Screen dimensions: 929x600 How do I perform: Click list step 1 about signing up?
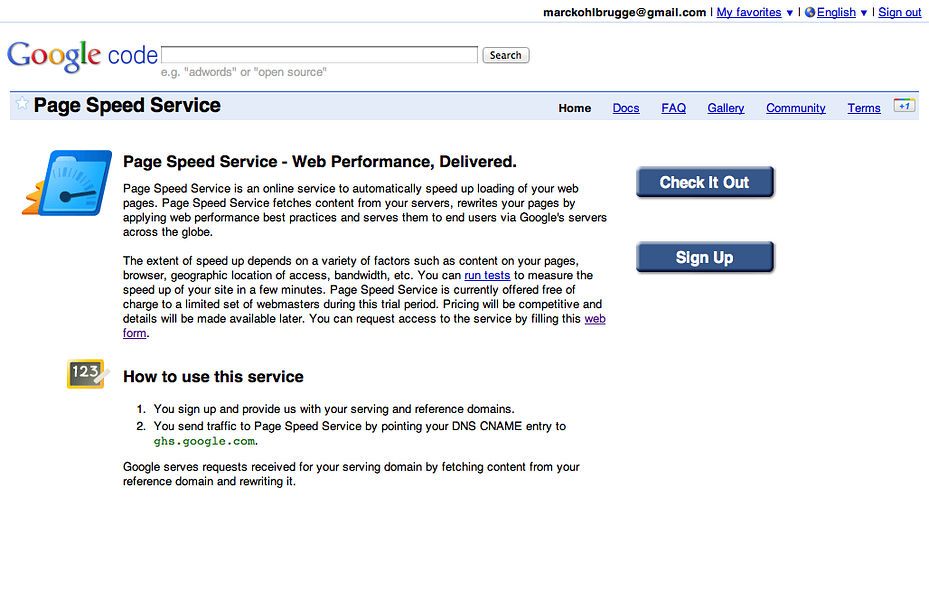click(x=334, y=409)
